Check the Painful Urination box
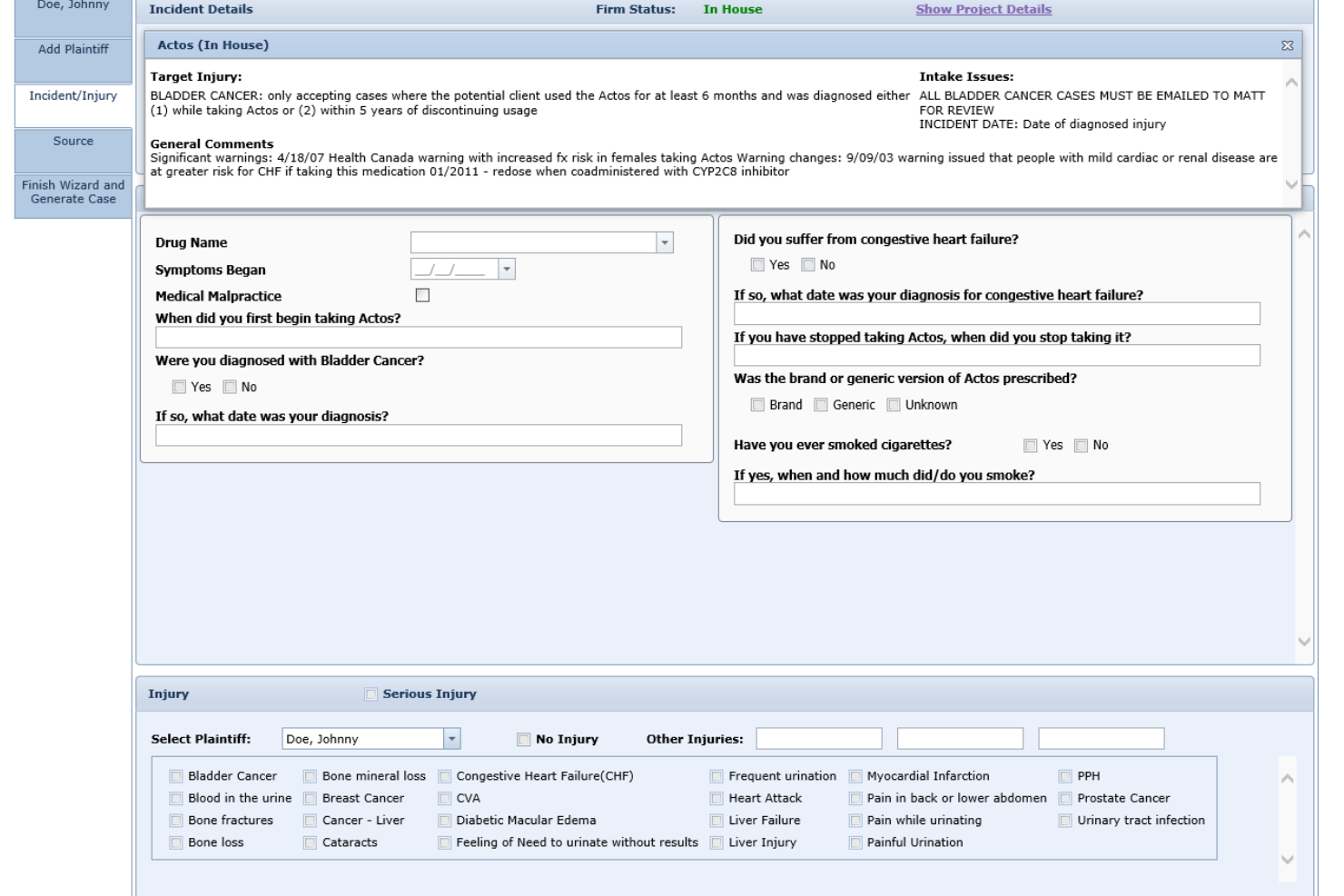Viewport: 1344px width, 896px height. pyautogui.click(x=855, y=843)
